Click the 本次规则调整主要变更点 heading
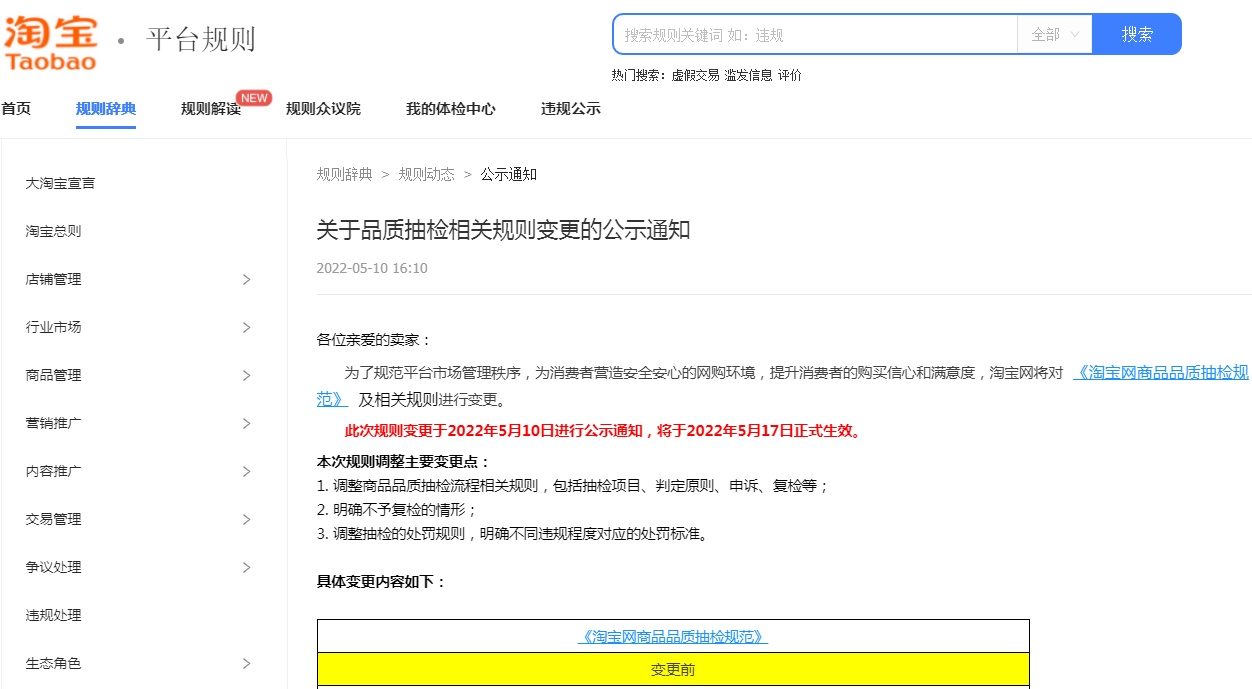The image size is (1252, 689). pos(404,462)
